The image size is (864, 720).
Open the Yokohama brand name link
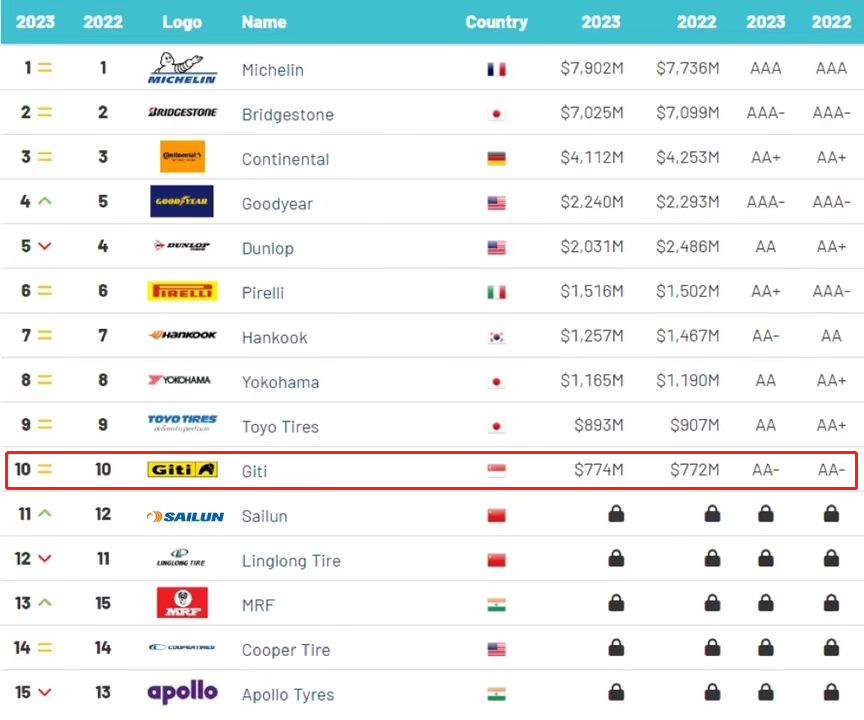tap(281, 382)
